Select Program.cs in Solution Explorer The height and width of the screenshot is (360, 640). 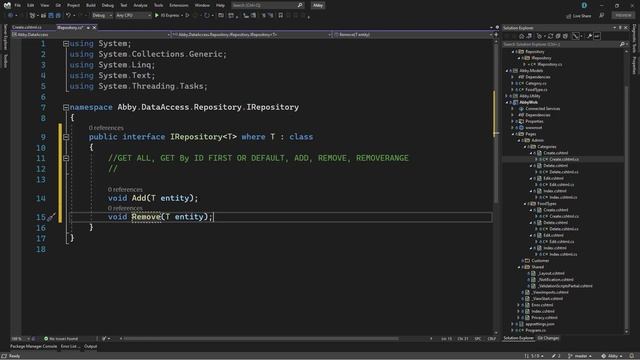coord(536,330)
